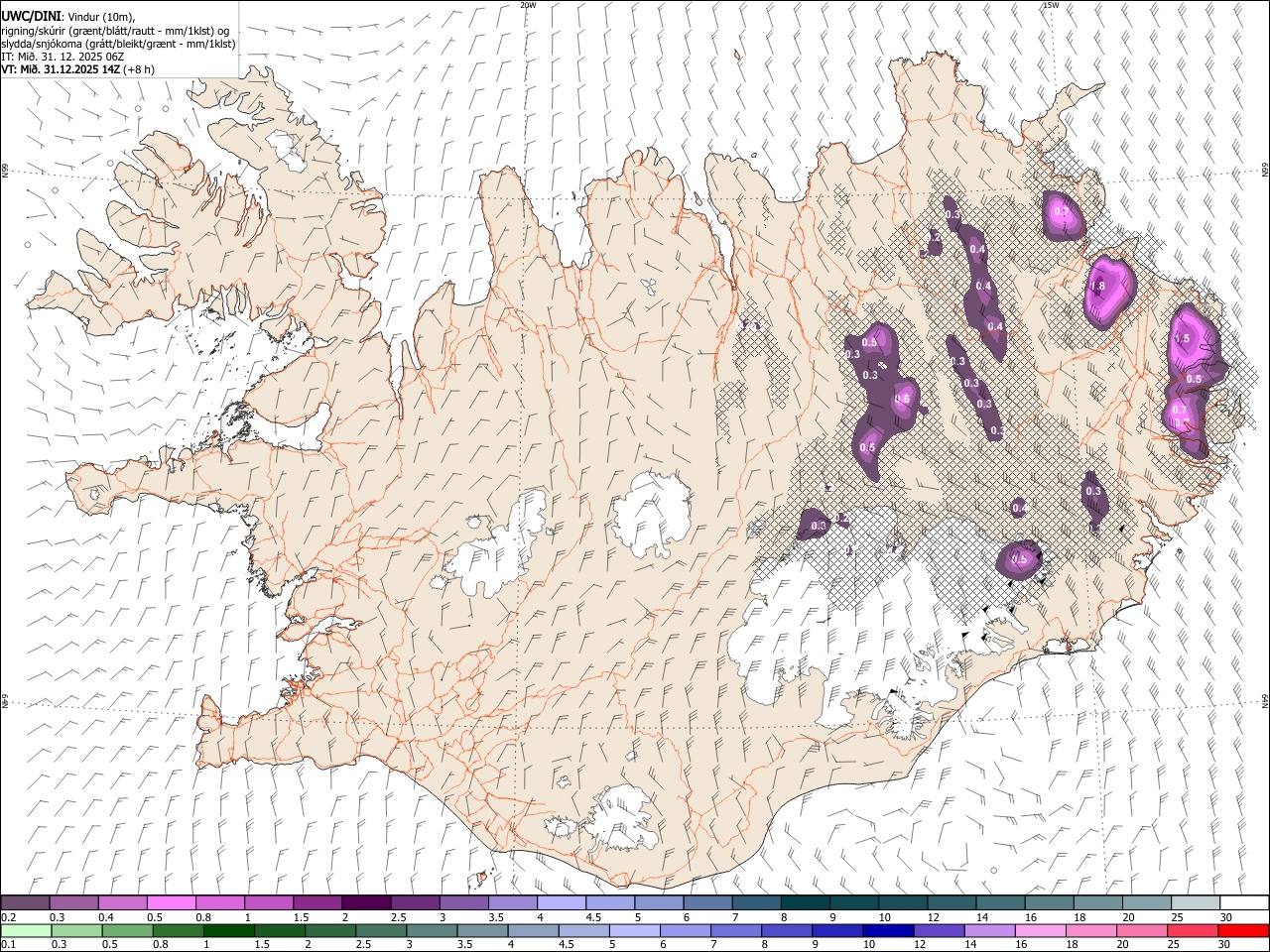Select the lavender snow swatch labeled 4
1270x952 pixels.
(561, 902)
